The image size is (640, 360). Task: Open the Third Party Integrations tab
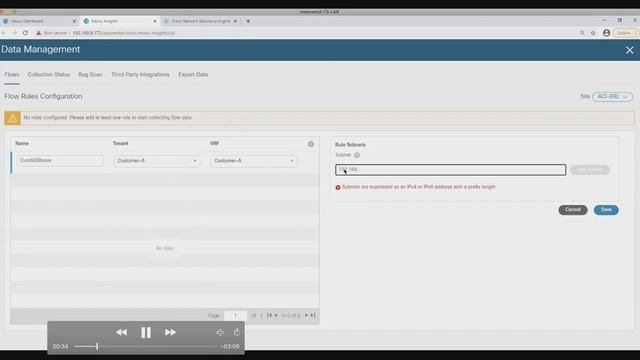tap(140, 75)
